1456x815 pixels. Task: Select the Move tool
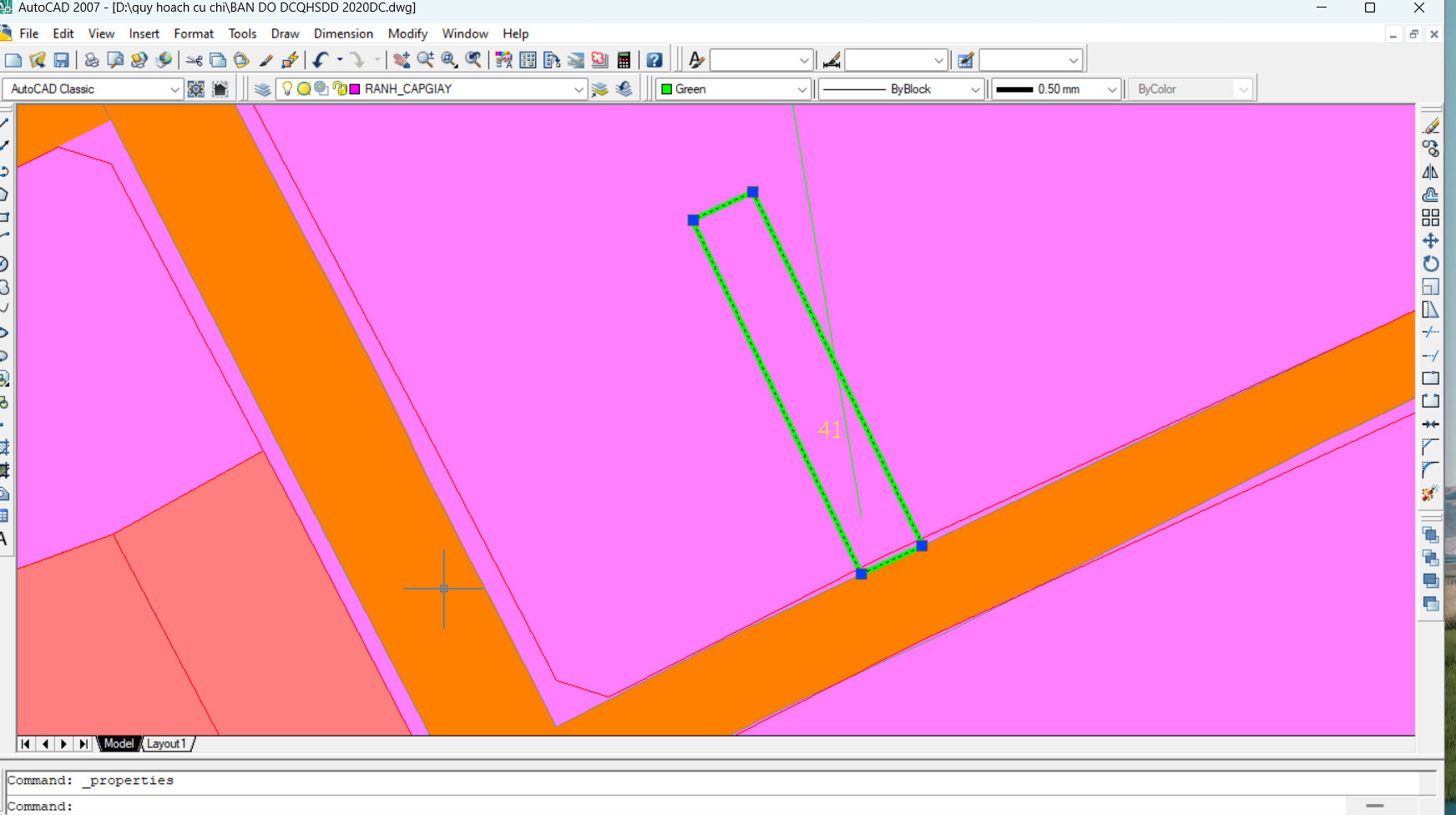point(1431,240)
